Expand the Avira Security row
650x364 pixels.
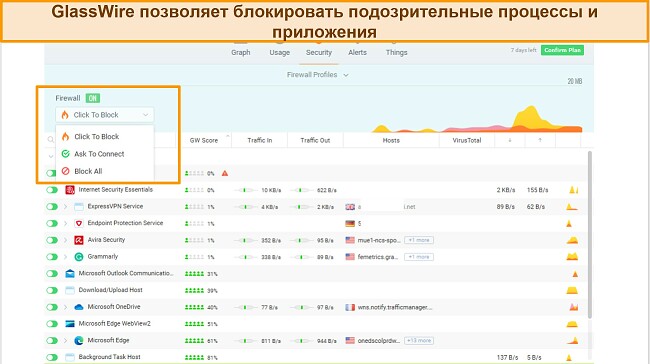(65, 240)
